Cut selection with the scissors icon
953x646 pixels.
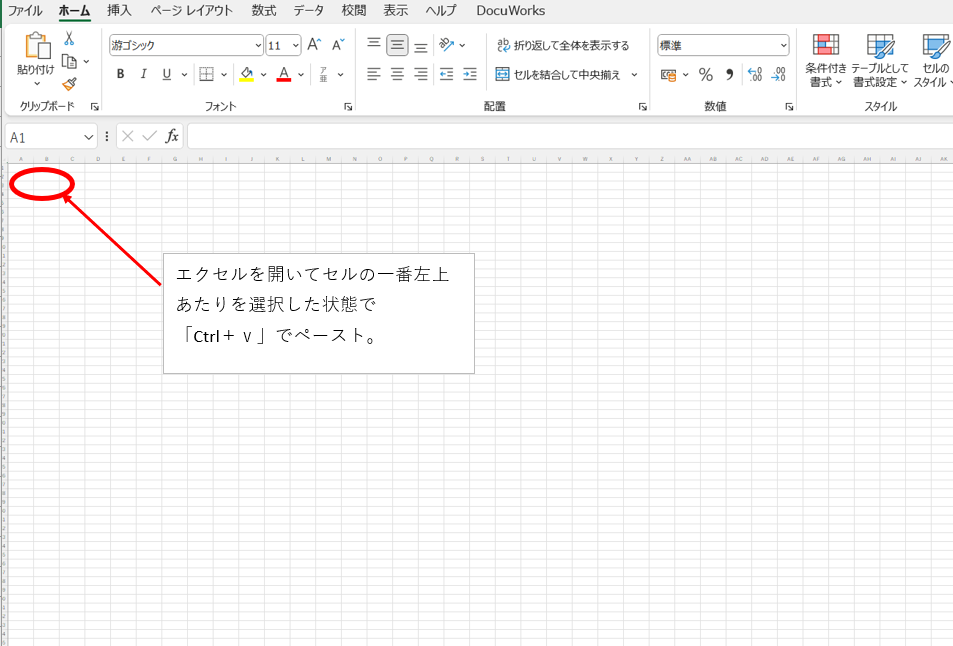(x=69, y=38)
